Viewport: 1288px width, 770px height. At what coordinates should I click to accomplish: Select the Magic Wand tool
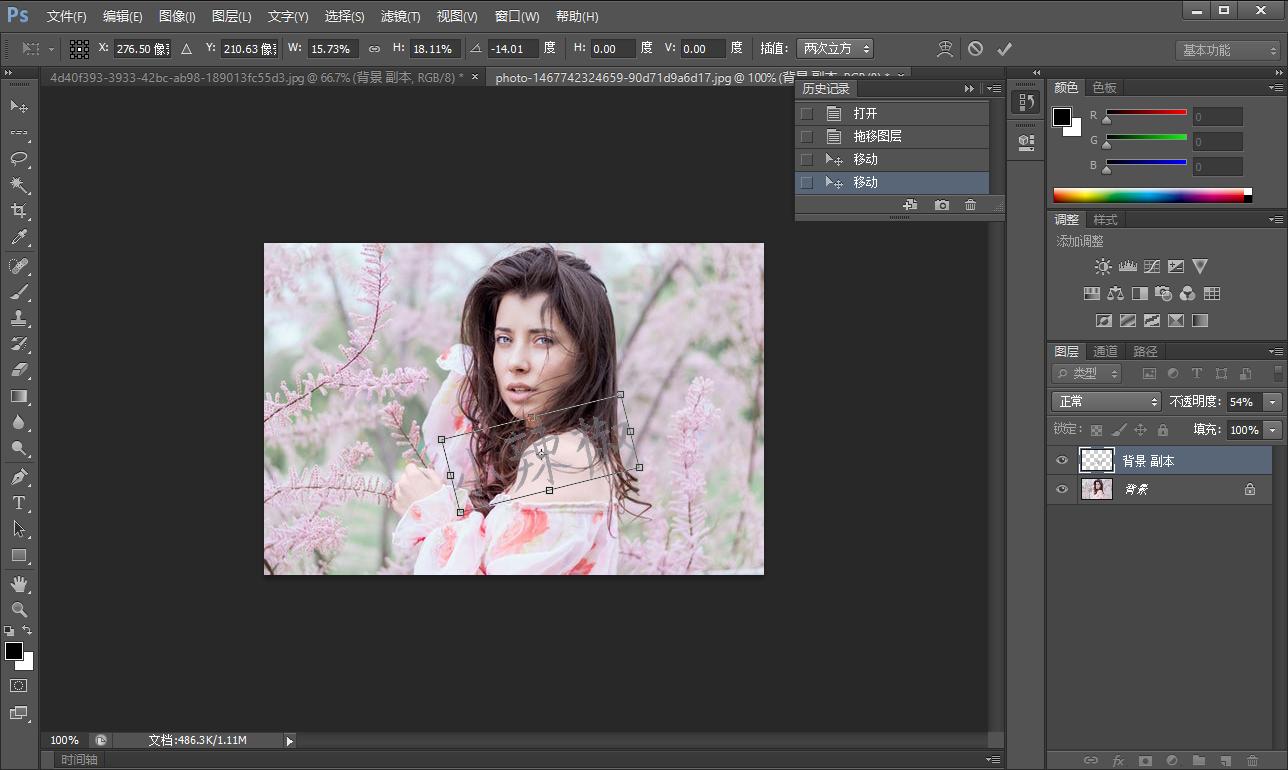click(19, 185)
